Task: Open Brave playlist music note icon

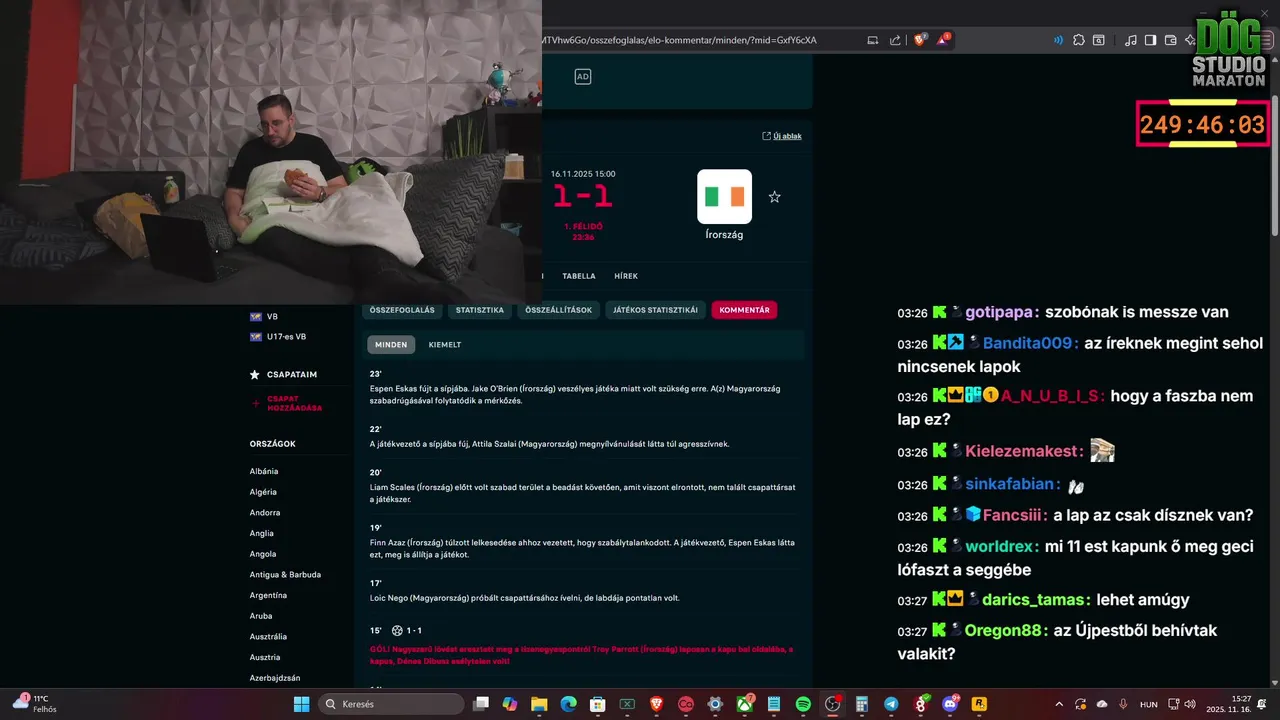Action: 1131,40
